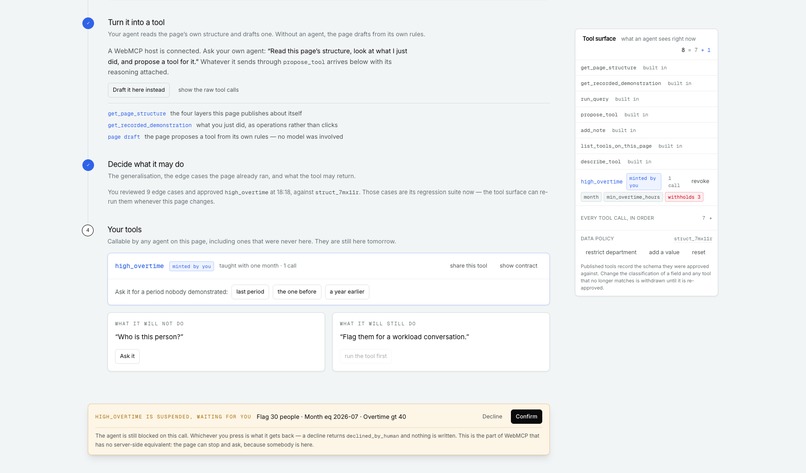Viewport: 806px width, 473px height.
Task: Click add a value in Data Policy
Action: pyautogui.click(x=664, y=252)
